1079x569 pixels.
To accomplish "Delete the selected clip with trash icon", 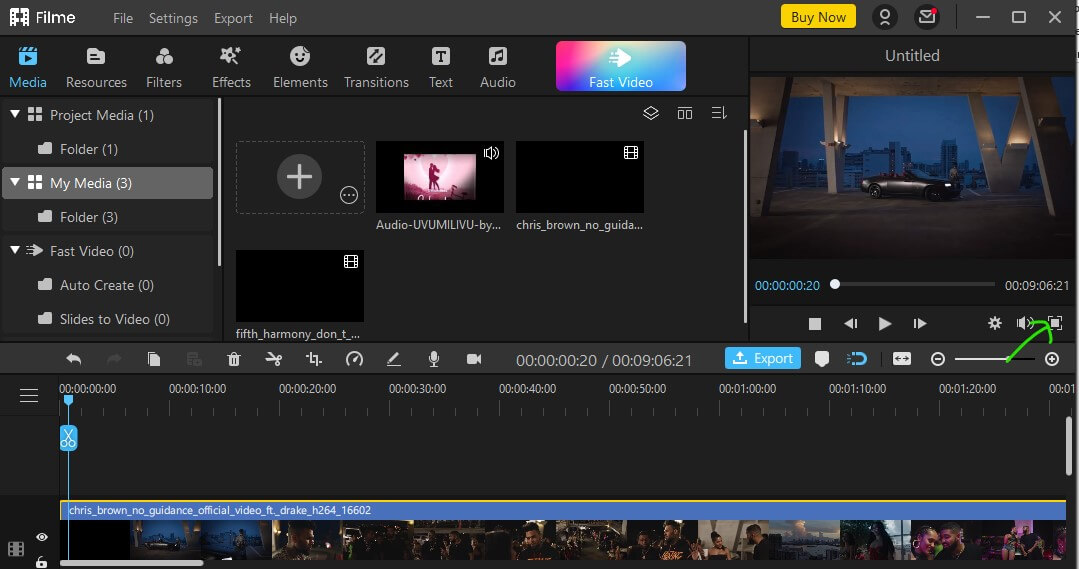I will [234, 358].
